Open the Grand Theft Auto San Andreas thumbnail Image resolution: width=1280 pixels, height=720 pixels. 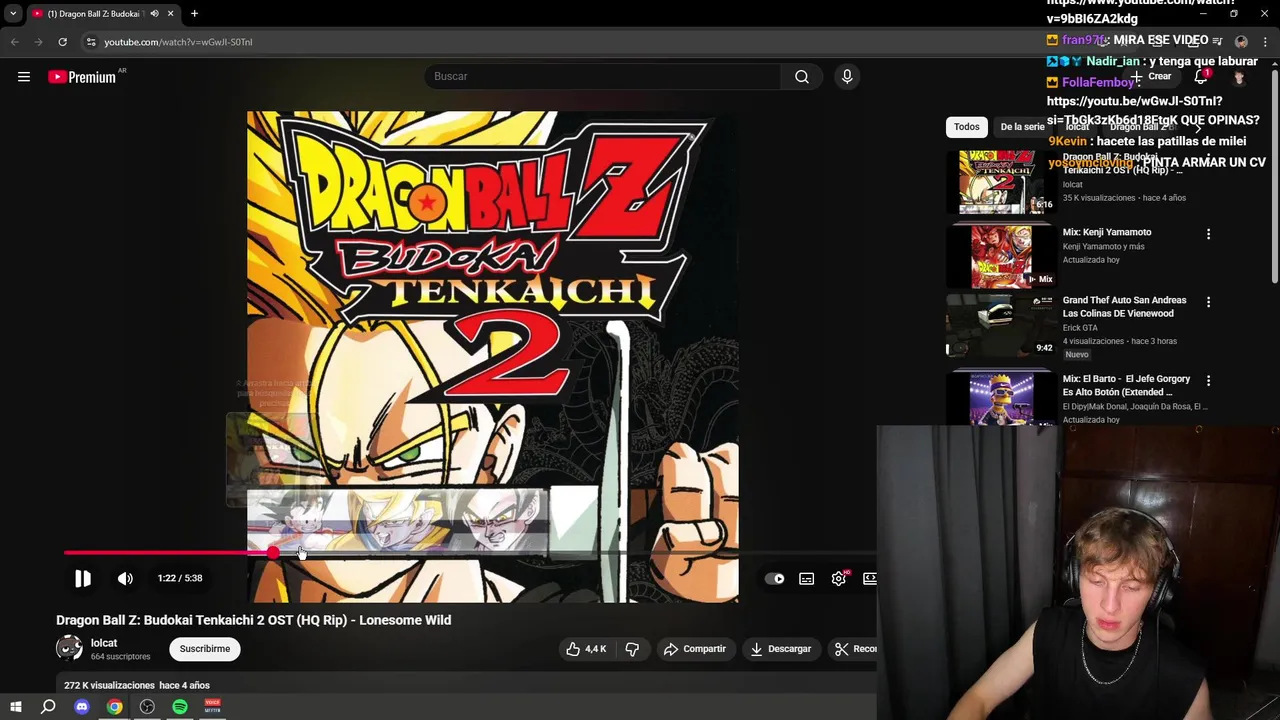(x=1001, y=325)
